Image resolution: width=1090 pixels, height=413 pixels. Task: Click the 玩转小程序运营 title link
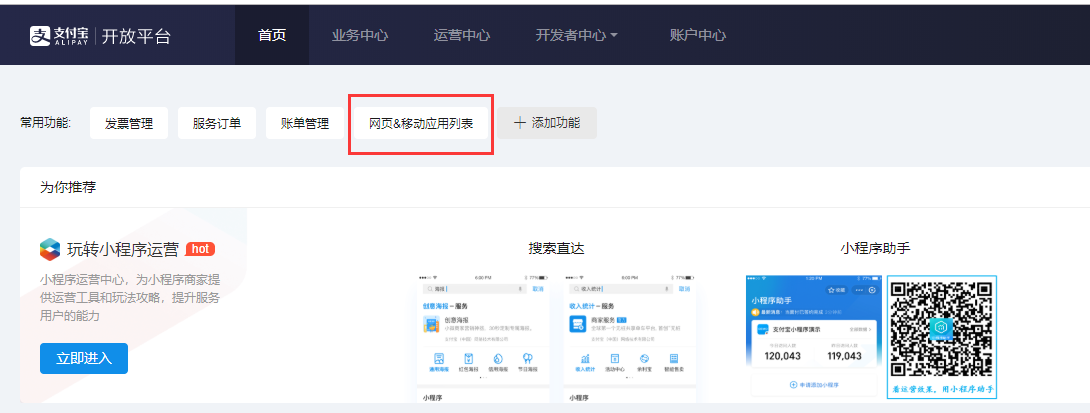(x=123, y=249)
